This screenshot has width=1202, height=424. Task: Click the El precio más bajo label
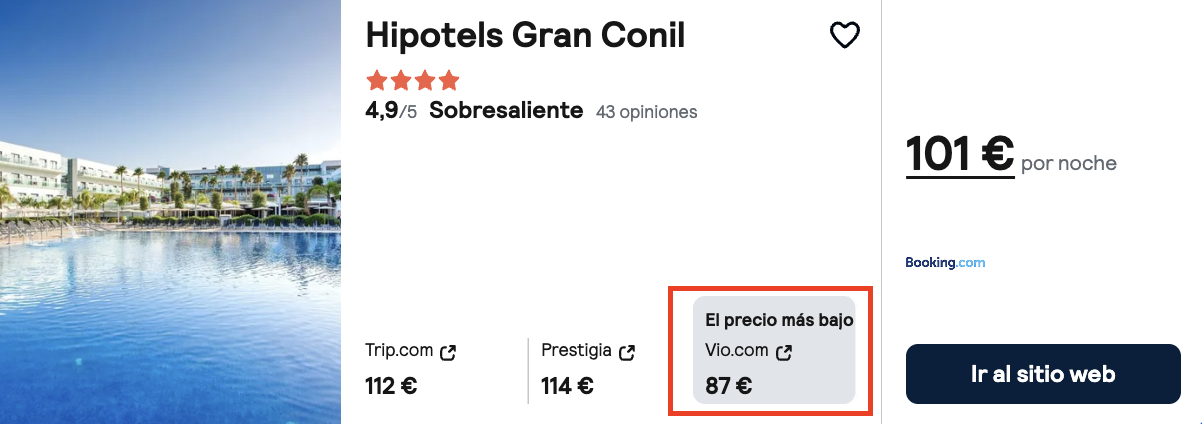[x=779, y=320]
